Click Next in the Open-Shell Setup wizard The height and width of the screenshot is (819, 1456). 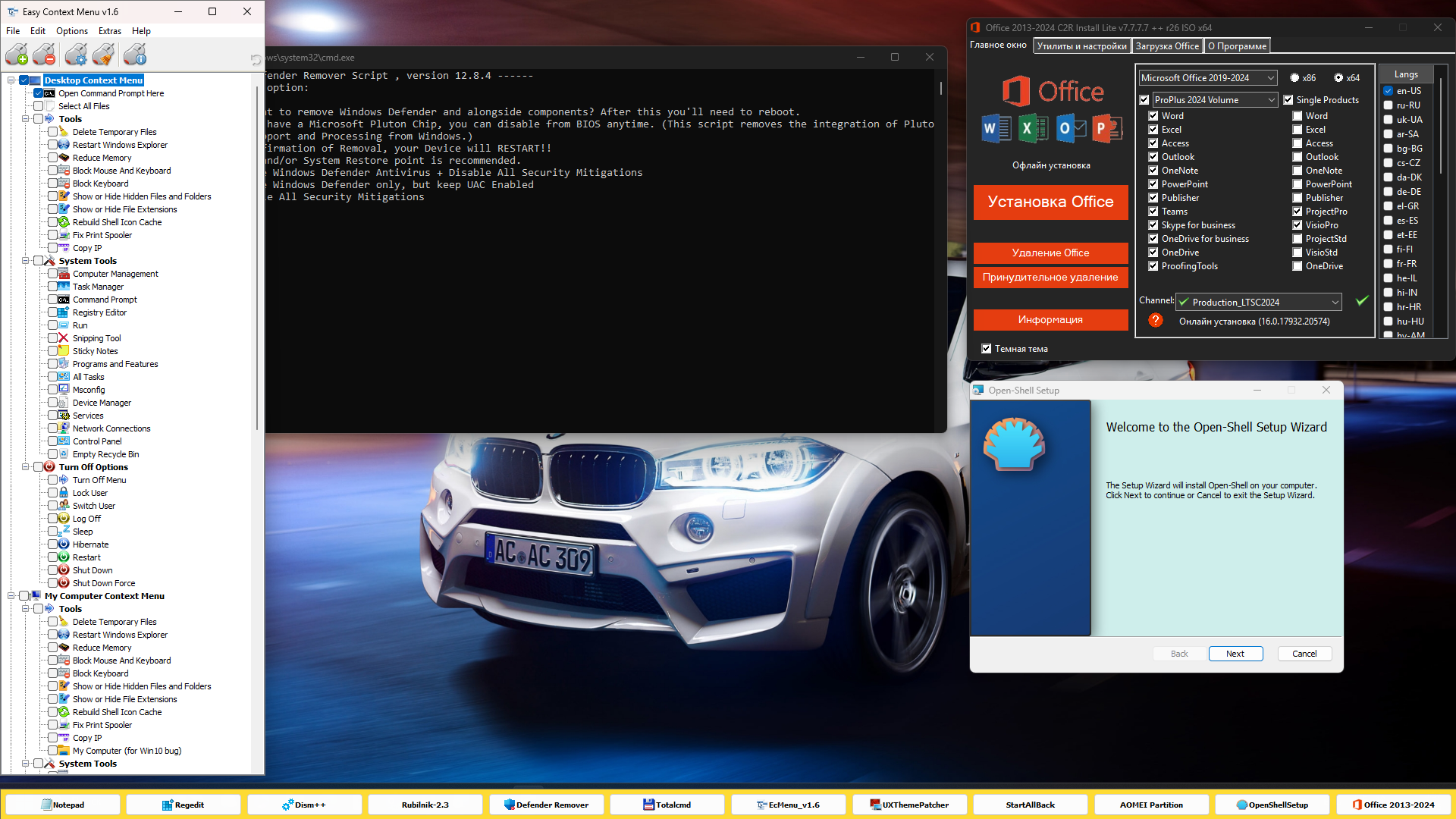pos(1235,654)
